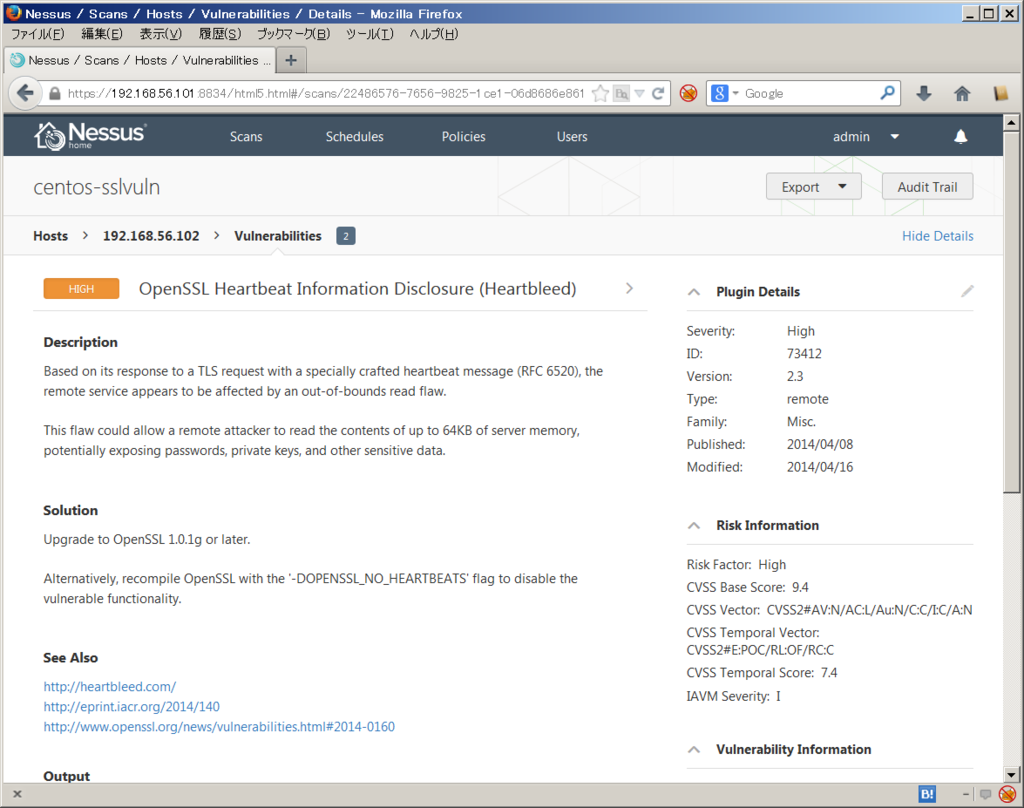Click the search magnifier icon
1024x808 pixels.
click(x=887, y=93)
